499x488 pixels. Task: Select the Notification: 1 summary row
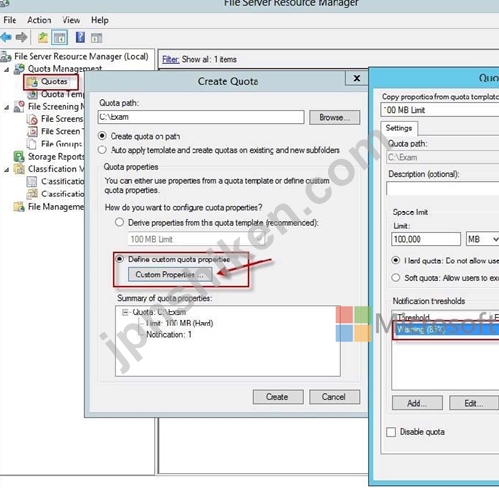[169, 334]
